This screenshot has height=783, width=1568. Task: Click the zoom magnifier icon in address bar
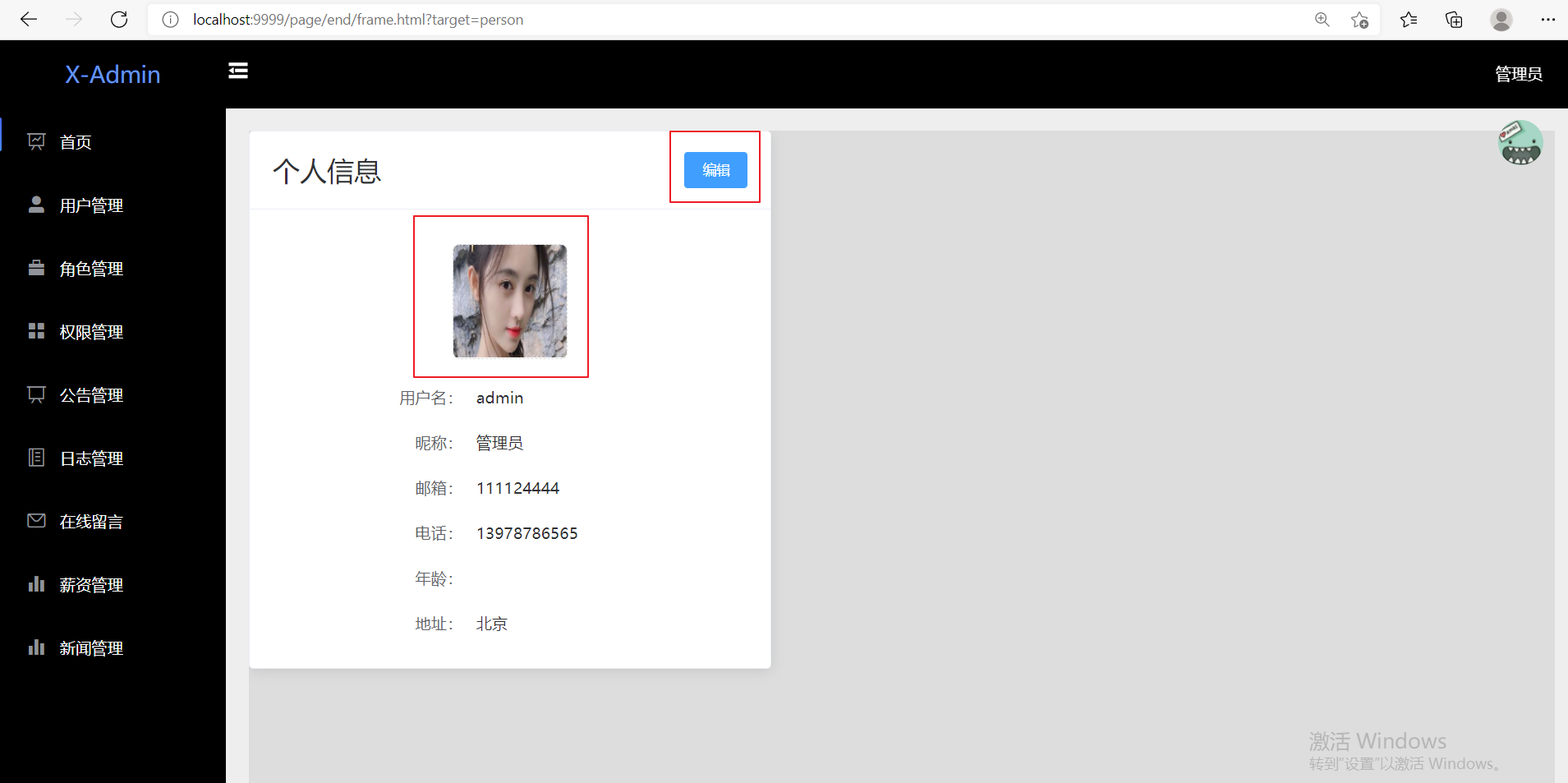click(1322, 20)
